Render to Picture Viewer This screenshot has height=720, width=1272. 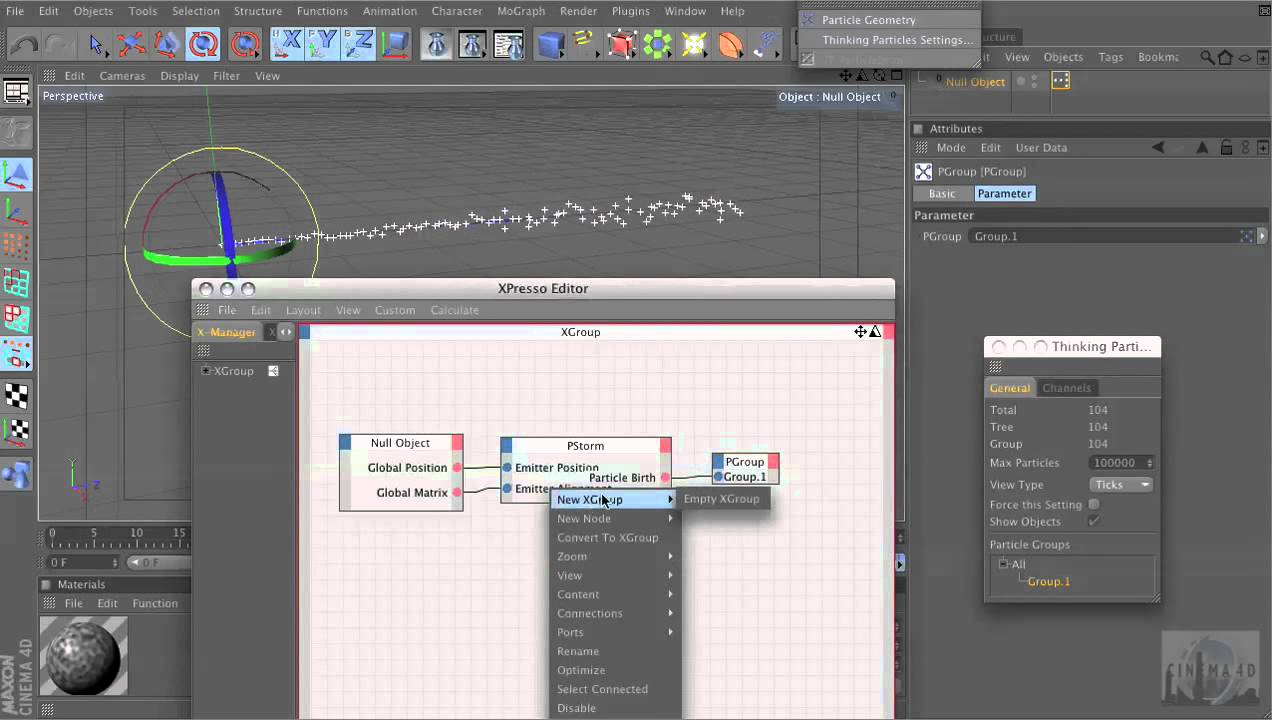point(473,44)
